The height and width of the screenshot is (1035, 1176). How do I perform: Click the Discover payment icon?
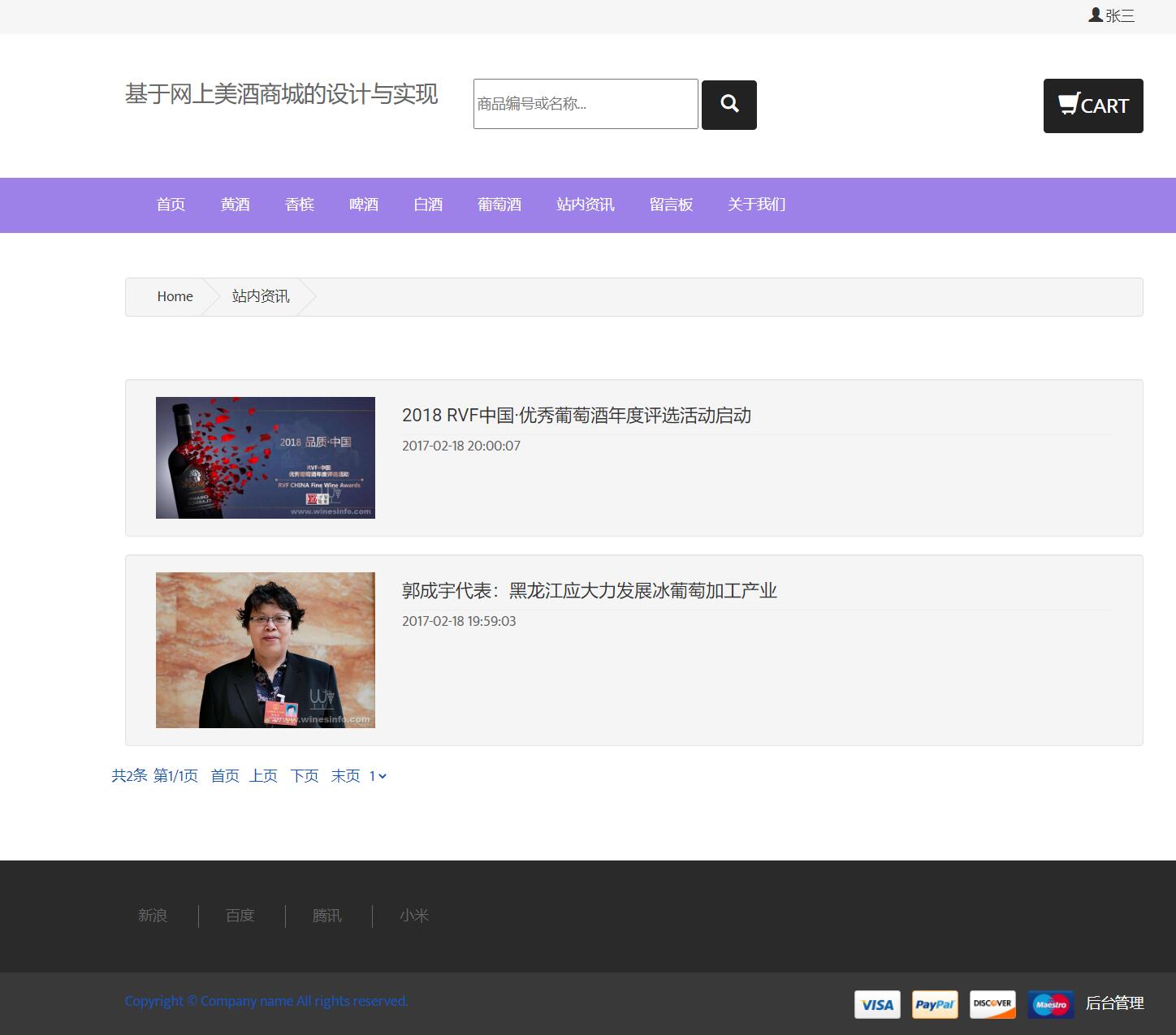(992, 1004)
